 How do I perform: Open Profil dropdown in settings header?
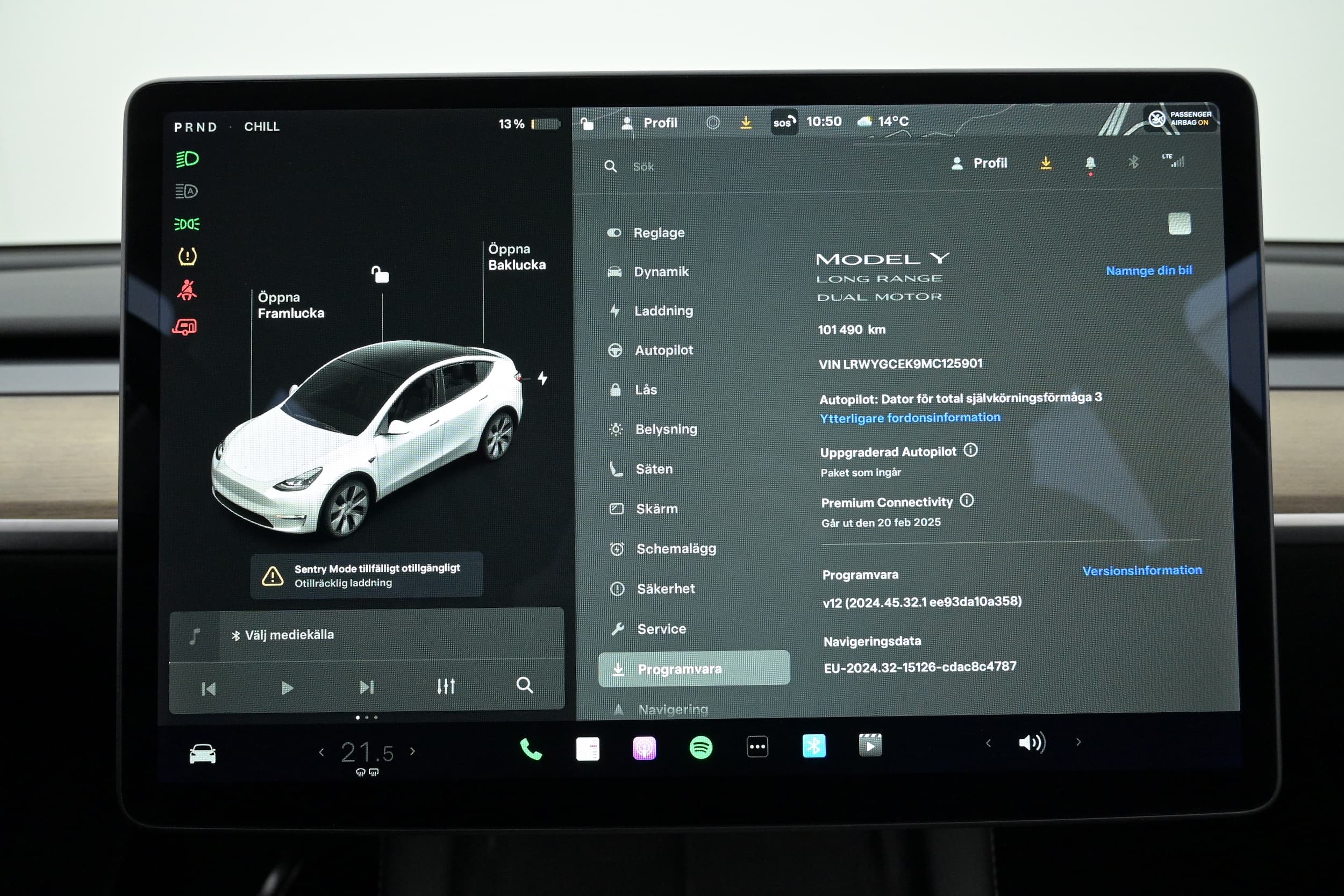(979, 163)
